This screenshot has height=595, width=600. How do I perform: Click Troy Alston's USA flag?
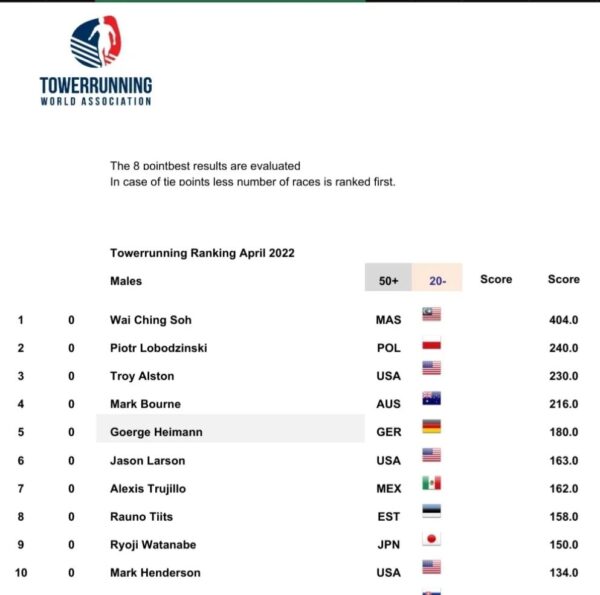tap(431, 368)
